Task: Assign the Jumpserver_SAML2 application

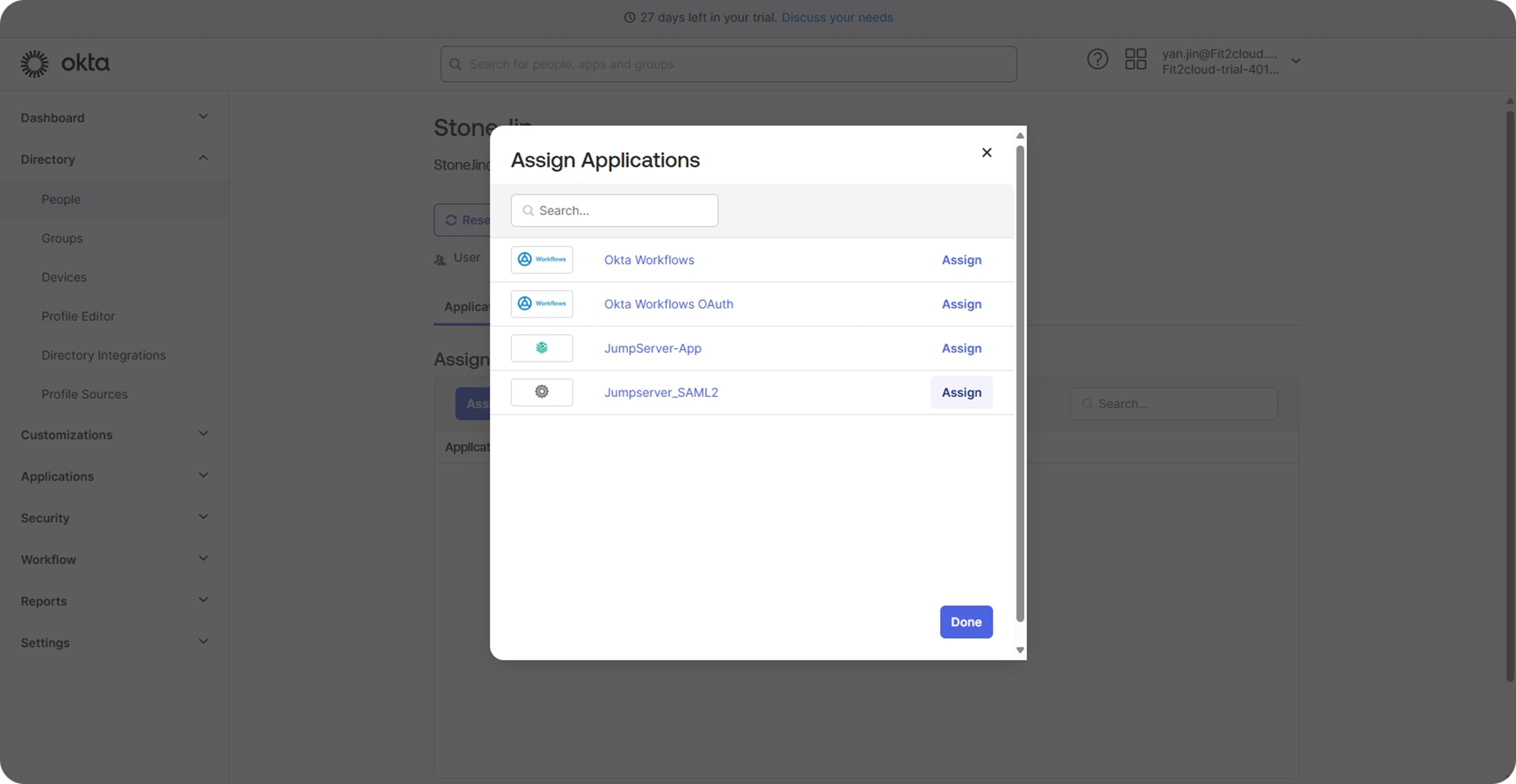Action: coord(961,392)
